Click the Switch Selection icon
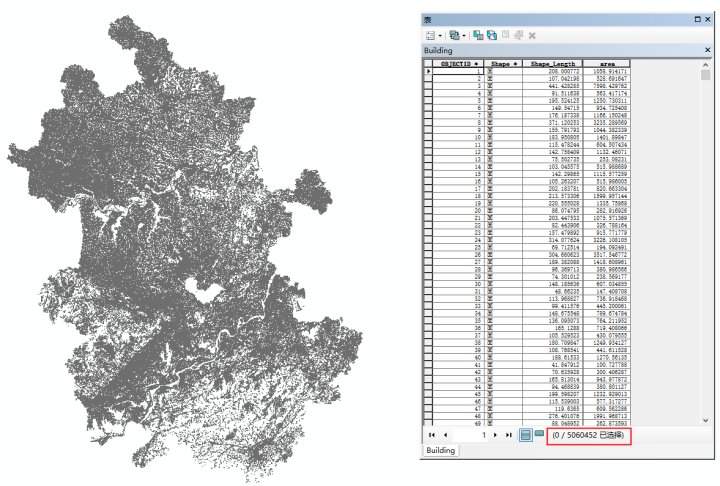Image resolution: width=720 pixels, height=486 pixels. [492, 35]
